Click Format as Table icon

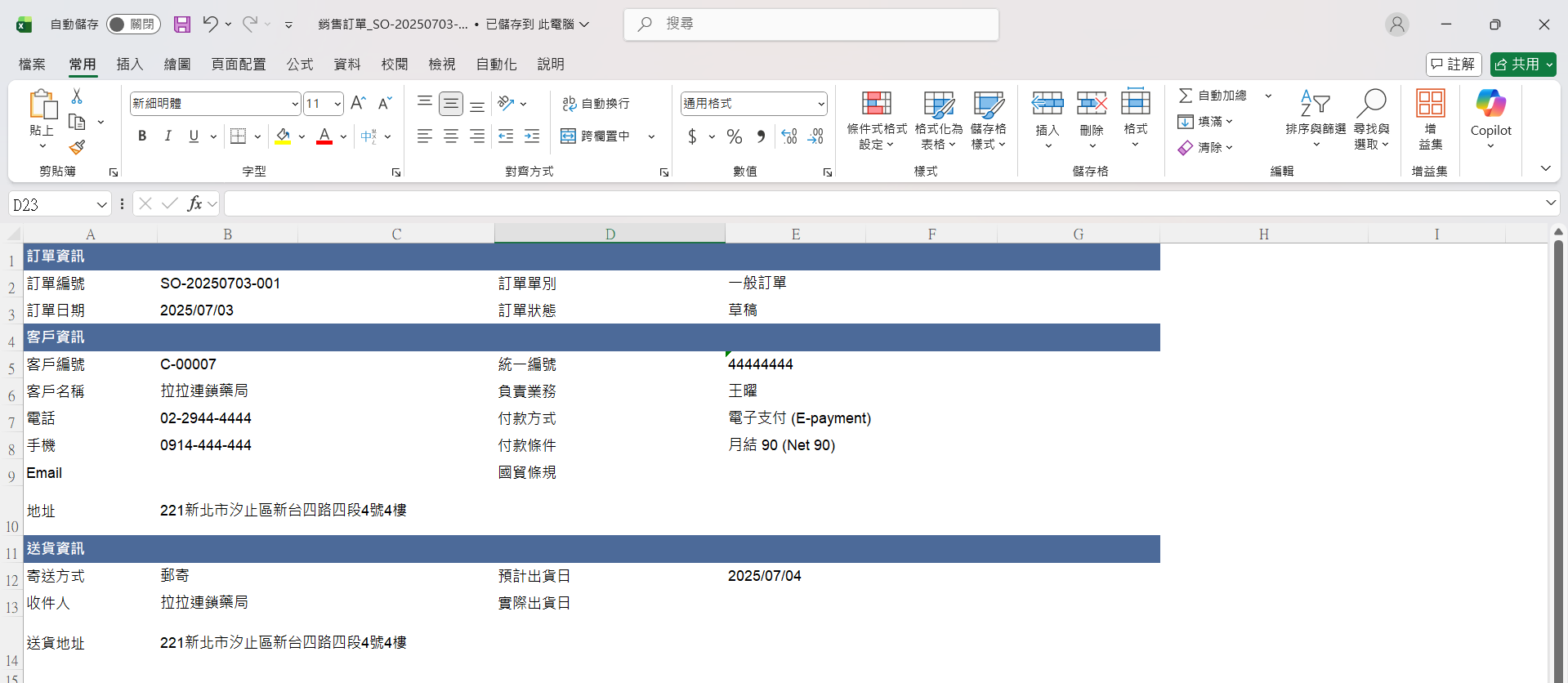(x=938, y=120)
